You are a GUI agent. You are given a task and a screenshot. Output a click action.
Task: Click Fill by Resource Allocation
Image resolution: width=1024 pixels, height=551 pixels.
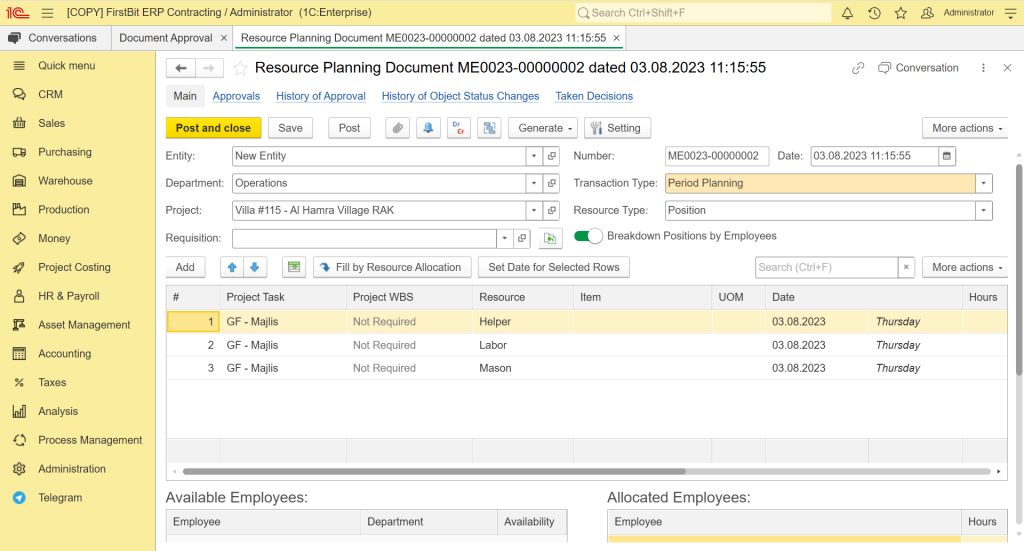(x=392, y=267)
